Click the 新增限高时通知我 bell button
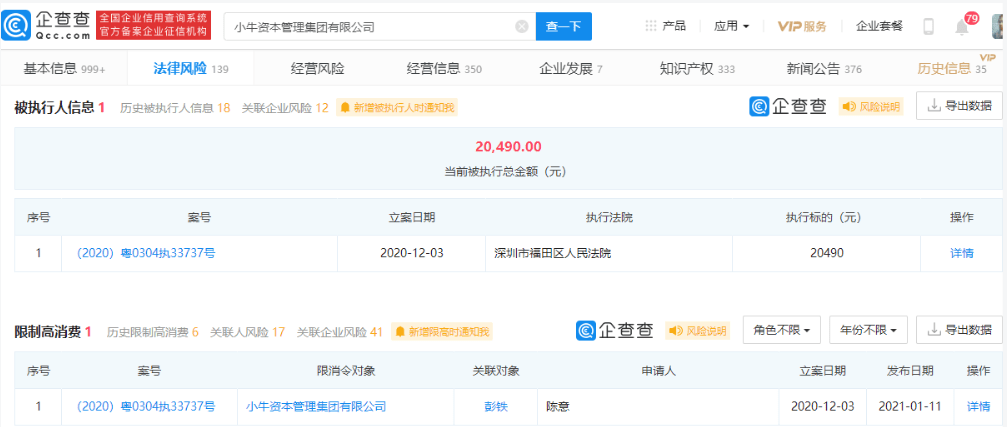 pyautogui.click(x=442, y=332)
